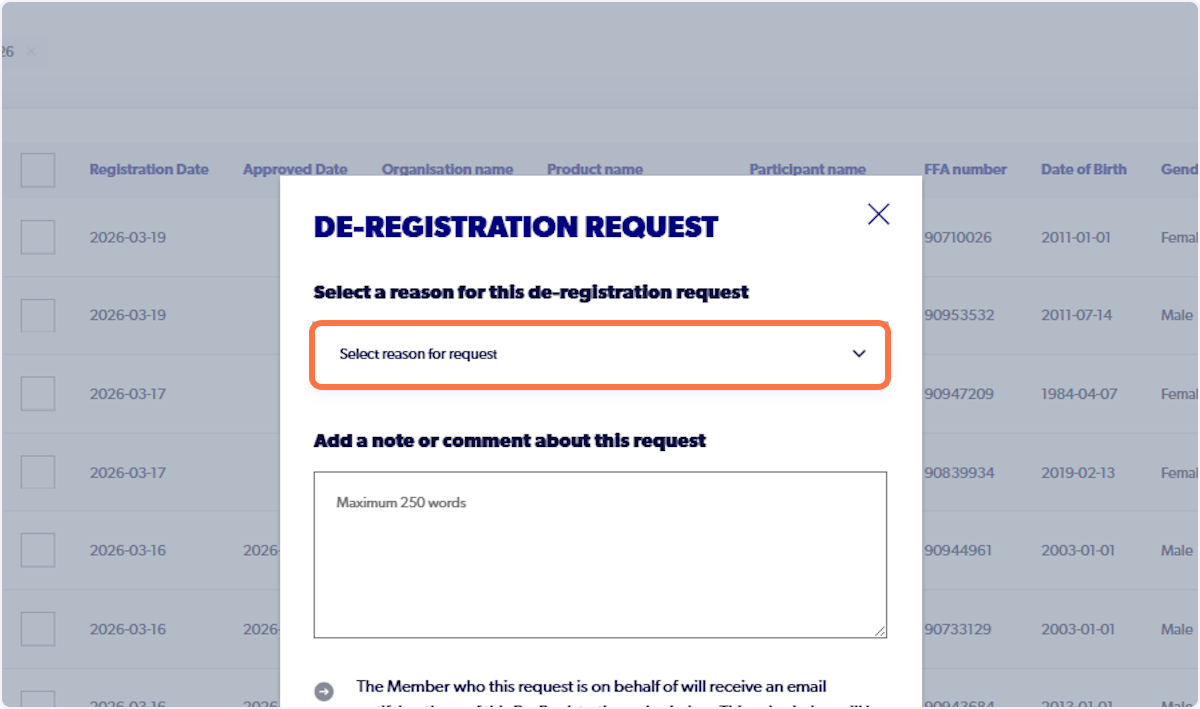
Task: Tick the checkbox beside the 2026-03-17 record
Action: (x=37, y=393)
